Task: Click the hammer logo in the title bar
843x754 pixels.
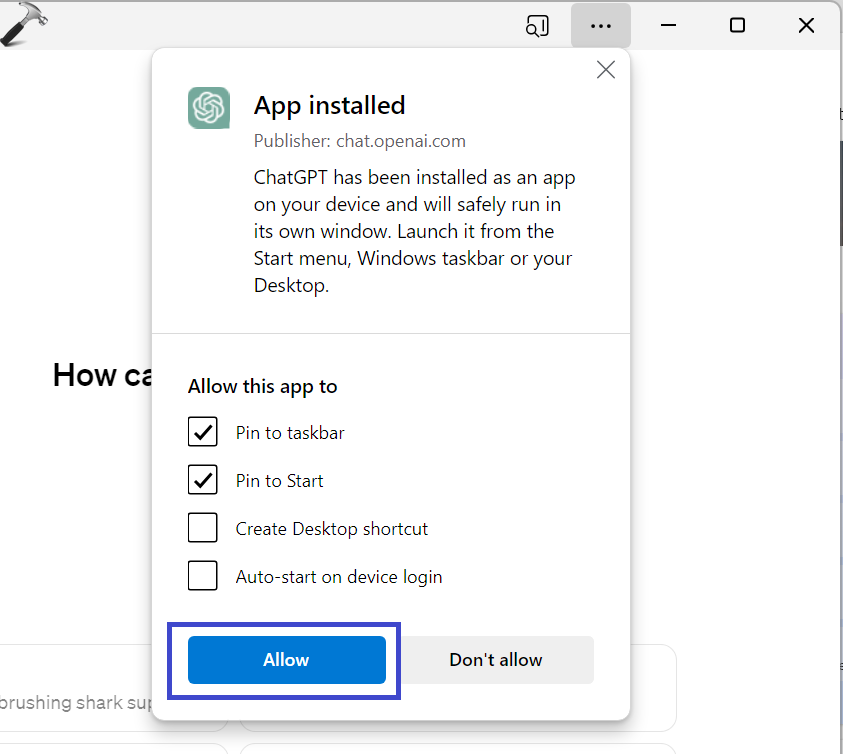Action: (24, 25)
